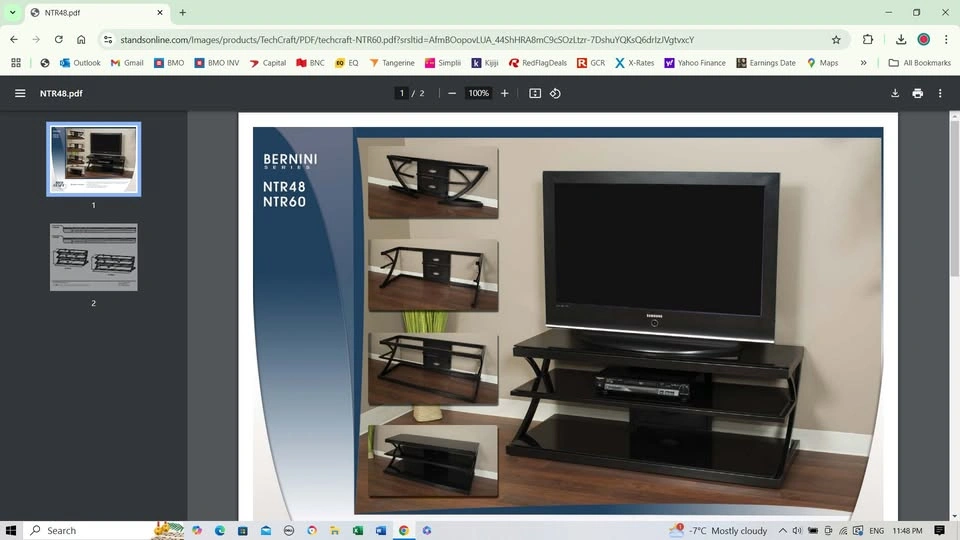The width and height of the screenshot is (960, 540).
Task: Click the 11:48 PM clock
Action: 907,530
